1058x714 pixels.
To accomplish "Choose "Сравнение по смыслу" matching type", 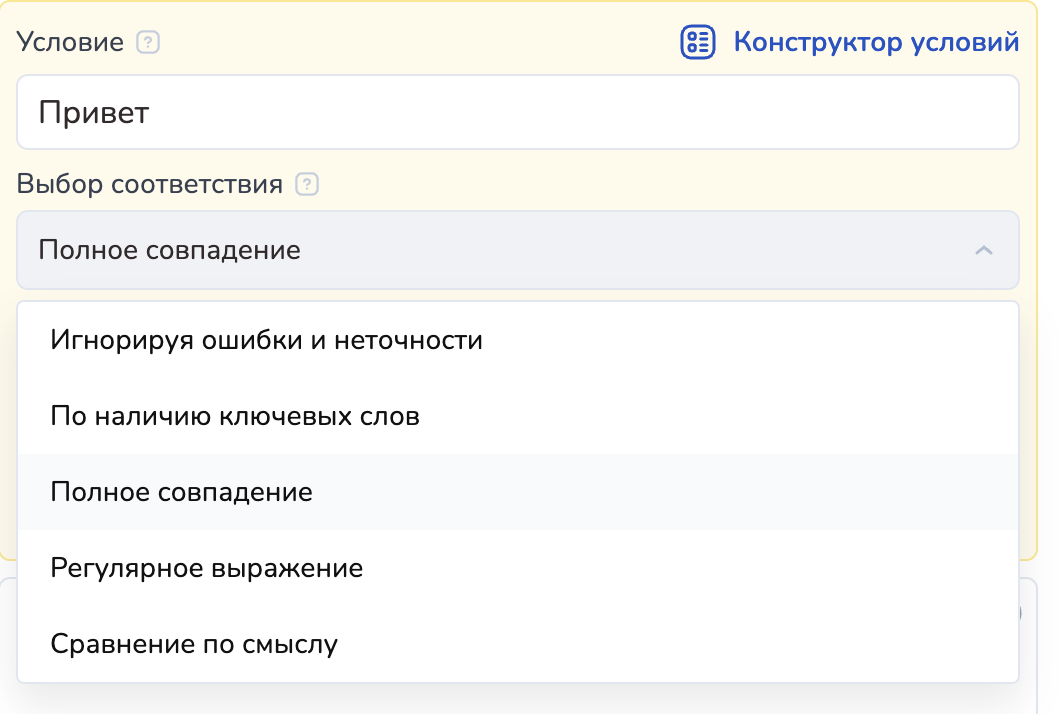I will coord(194,645).
